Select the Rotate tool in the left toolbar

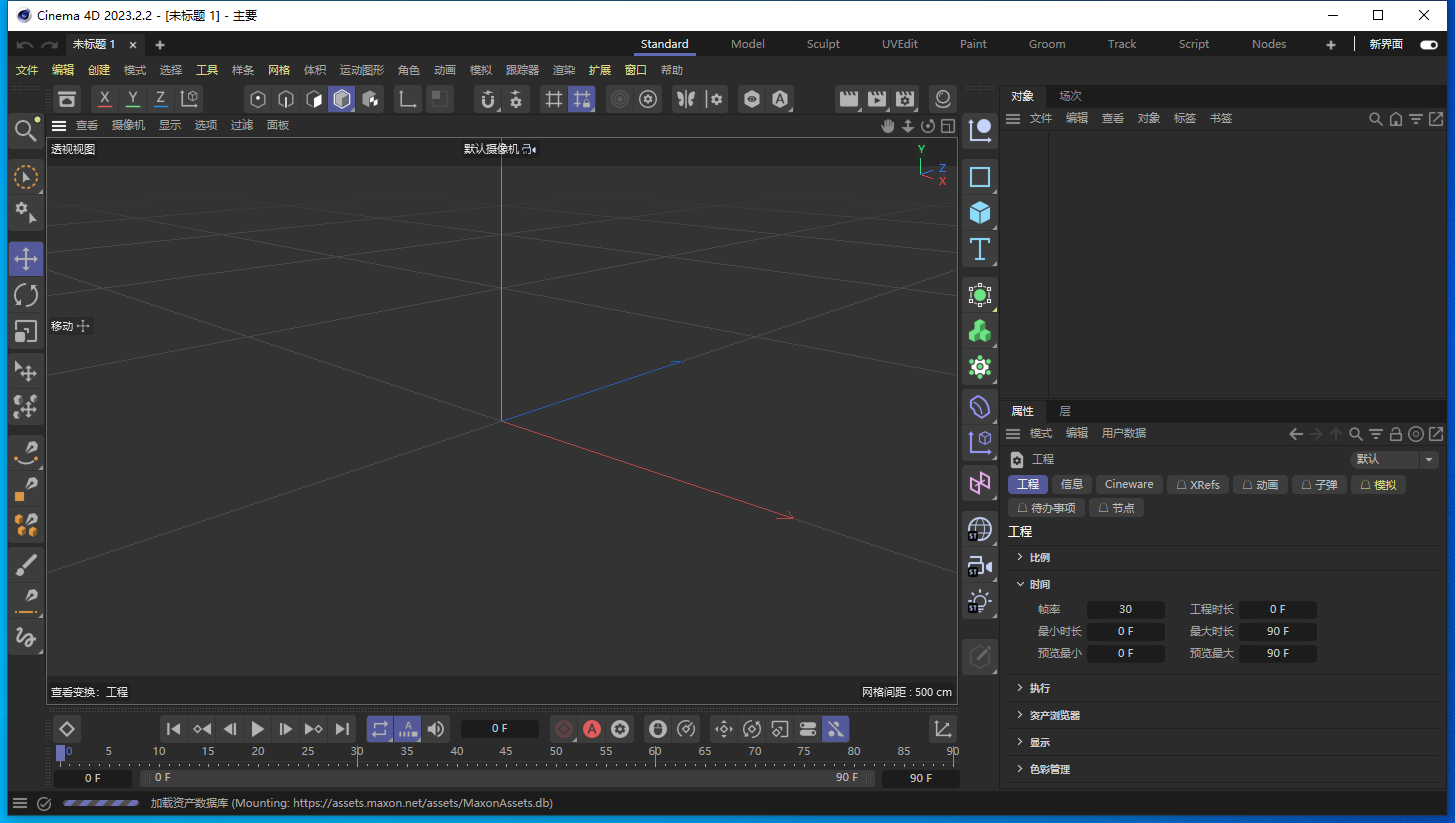pyautogui.click(x=26, y=294)
